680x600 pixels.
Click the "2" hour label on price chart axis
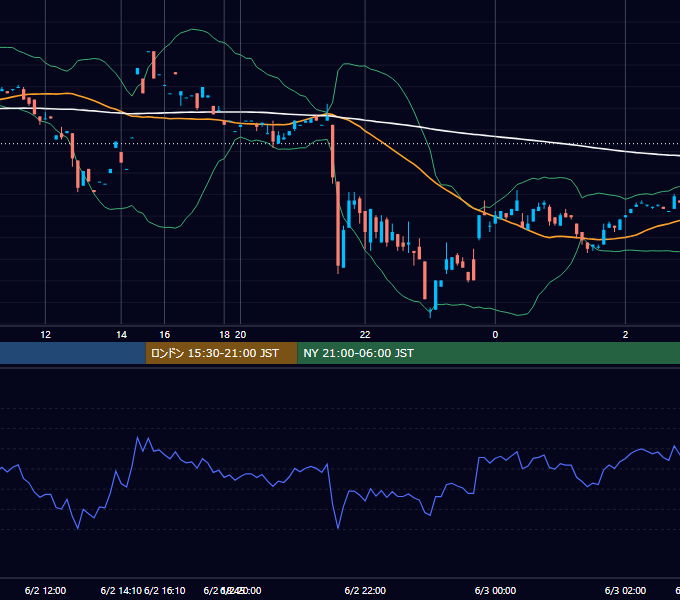coord(625,335)
